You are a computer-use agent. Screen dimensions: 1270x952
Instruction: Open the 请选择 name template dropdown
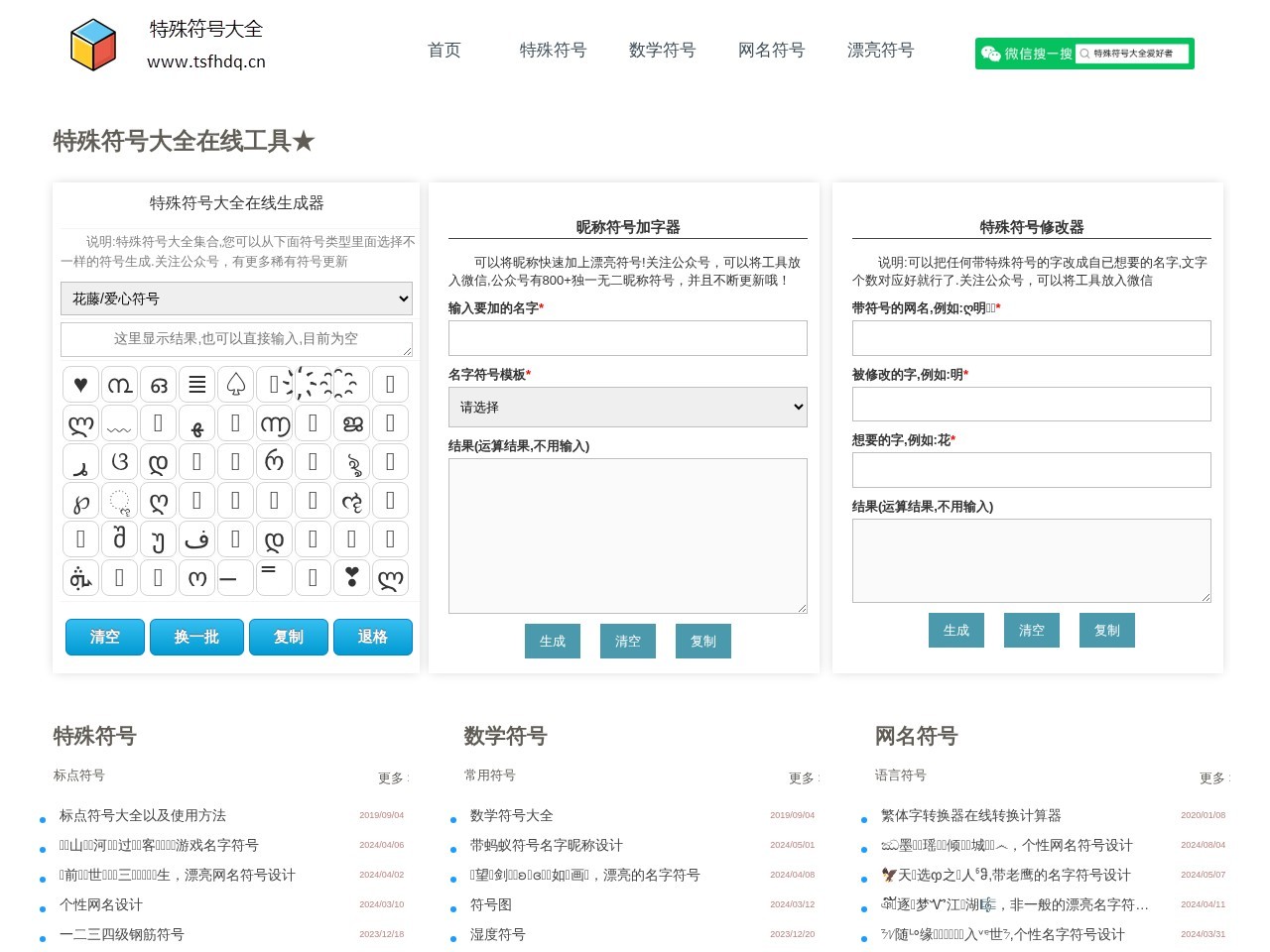(627, 407)
